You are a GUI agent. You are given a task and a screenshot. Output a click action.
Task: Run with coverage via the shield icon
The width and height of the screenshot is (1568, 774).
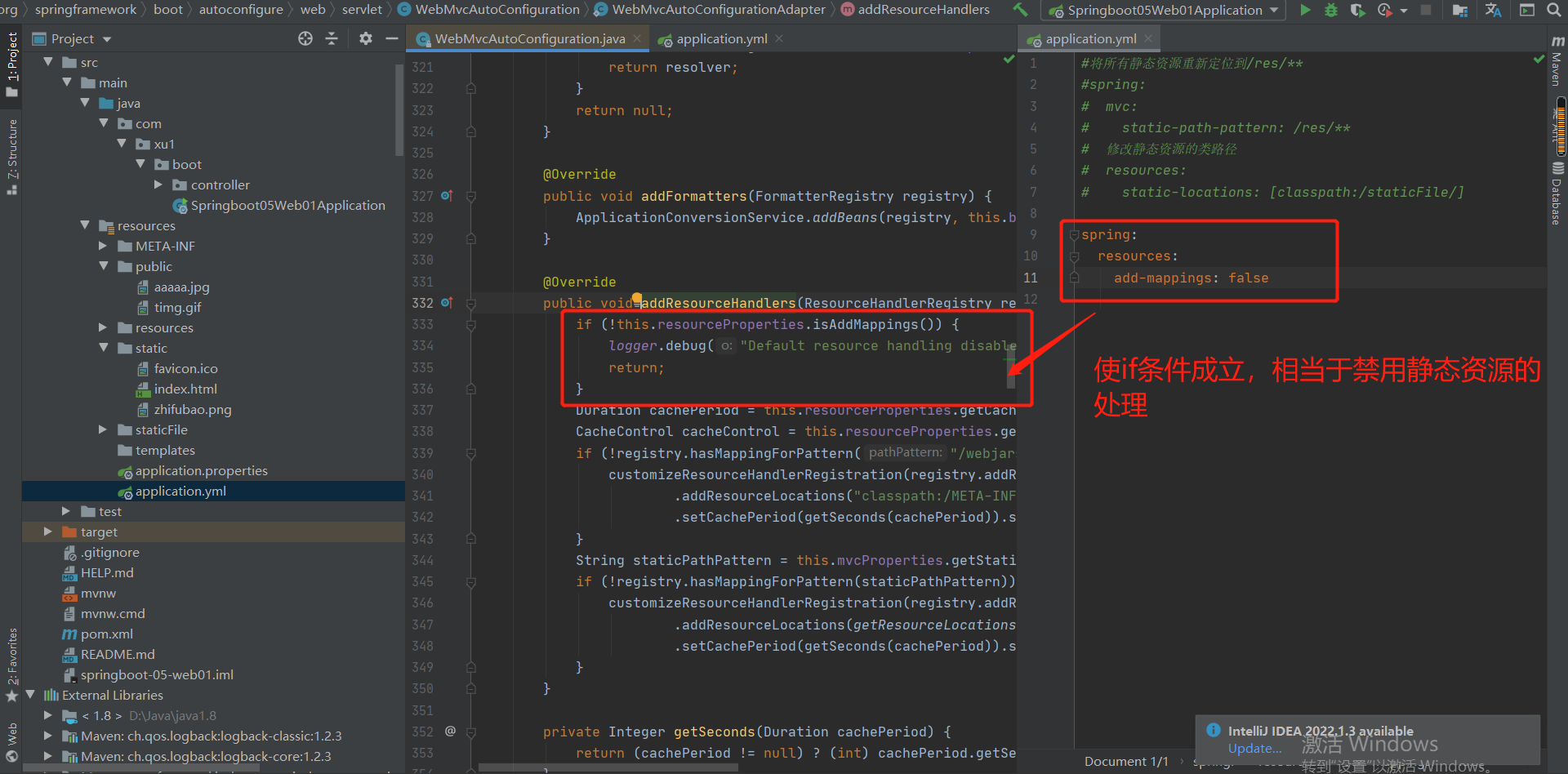pyautogui.click(x=1357, y=10)
